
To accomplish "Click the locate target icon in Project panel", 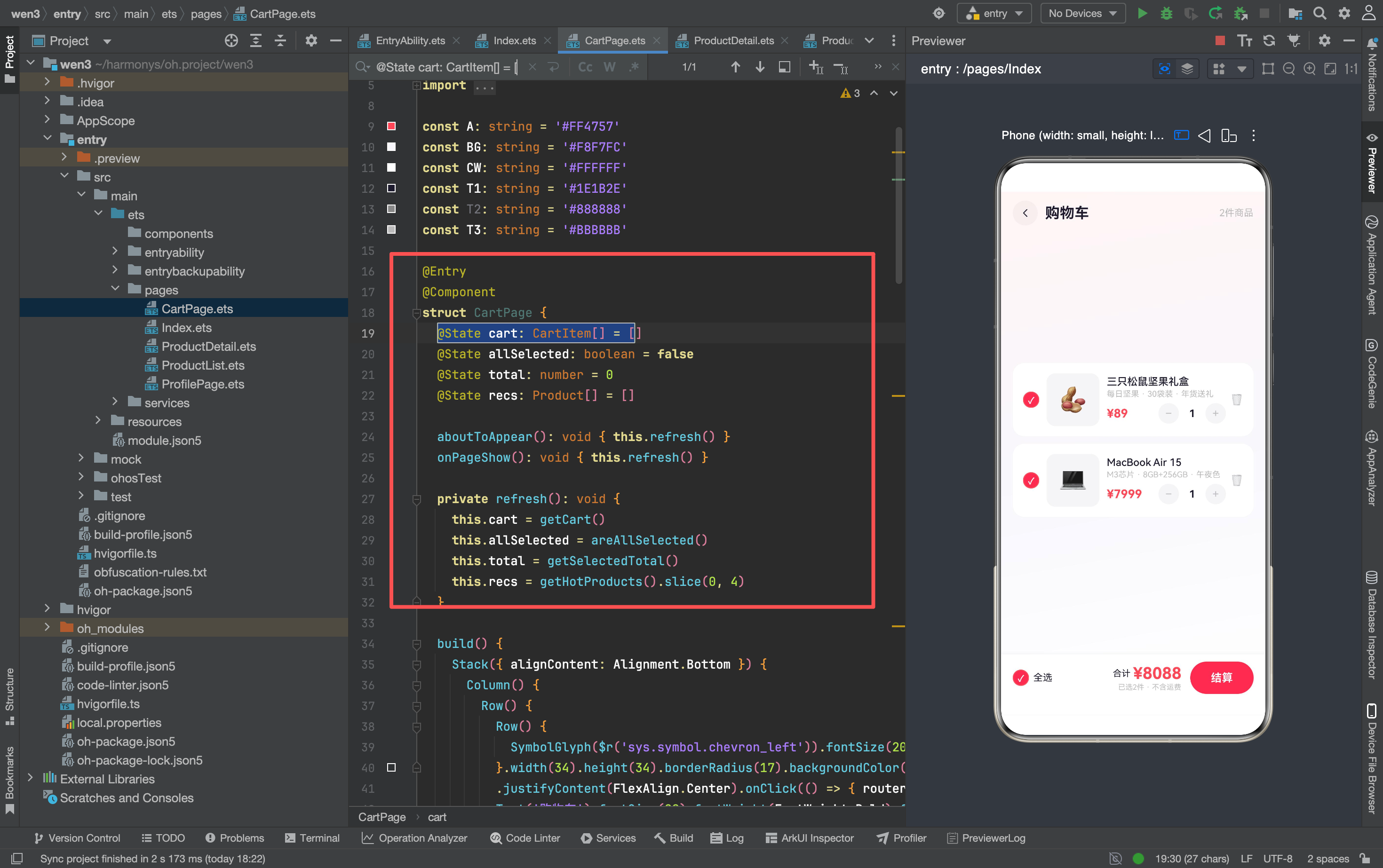I will click(x=231, y=40).
